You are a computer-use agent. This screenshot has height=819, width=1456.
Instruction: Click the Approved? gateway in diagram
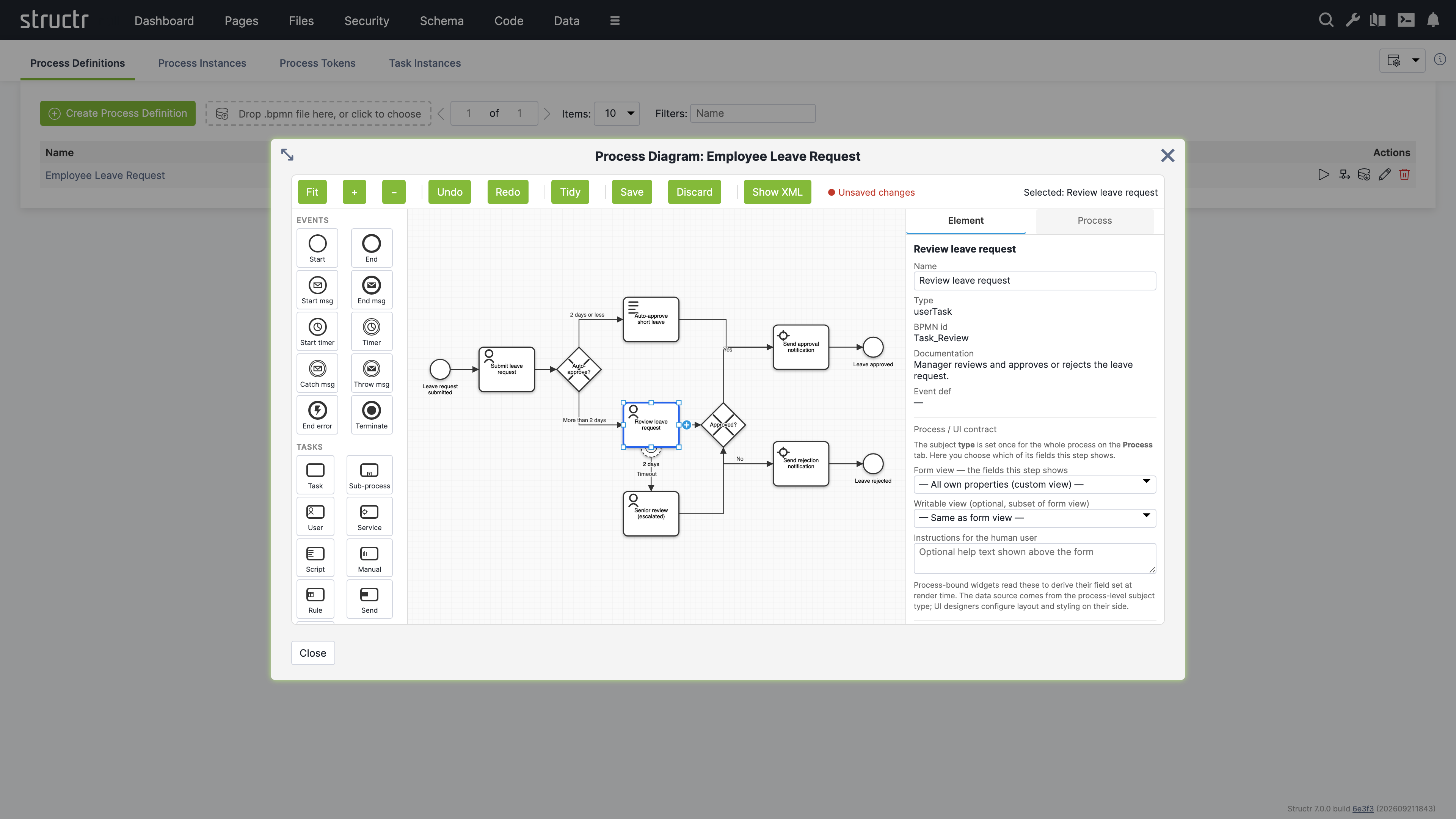click(x=723, y=425)
